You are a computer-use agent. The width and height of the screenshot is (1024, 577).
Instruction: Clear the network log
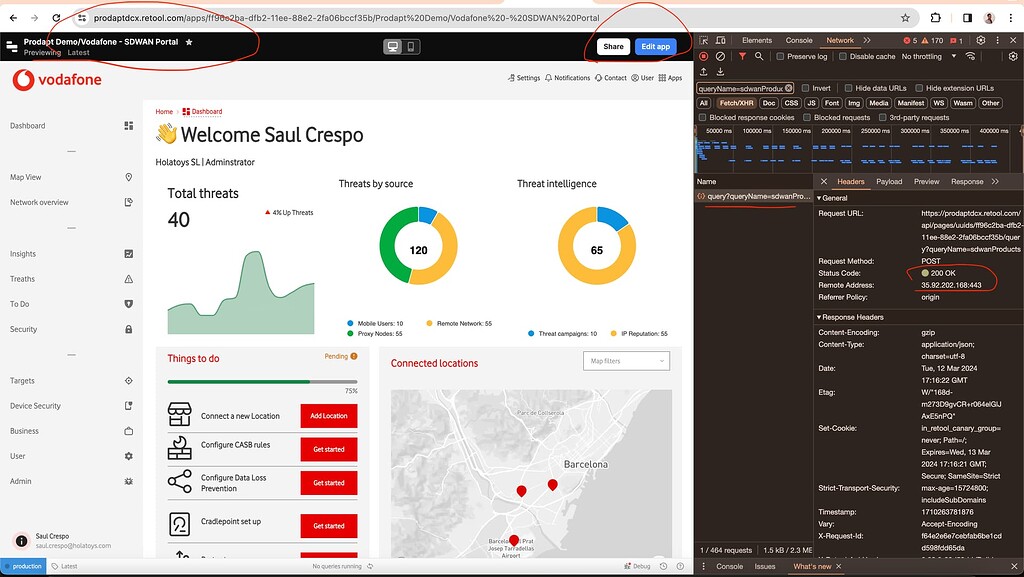coord(720,57)
